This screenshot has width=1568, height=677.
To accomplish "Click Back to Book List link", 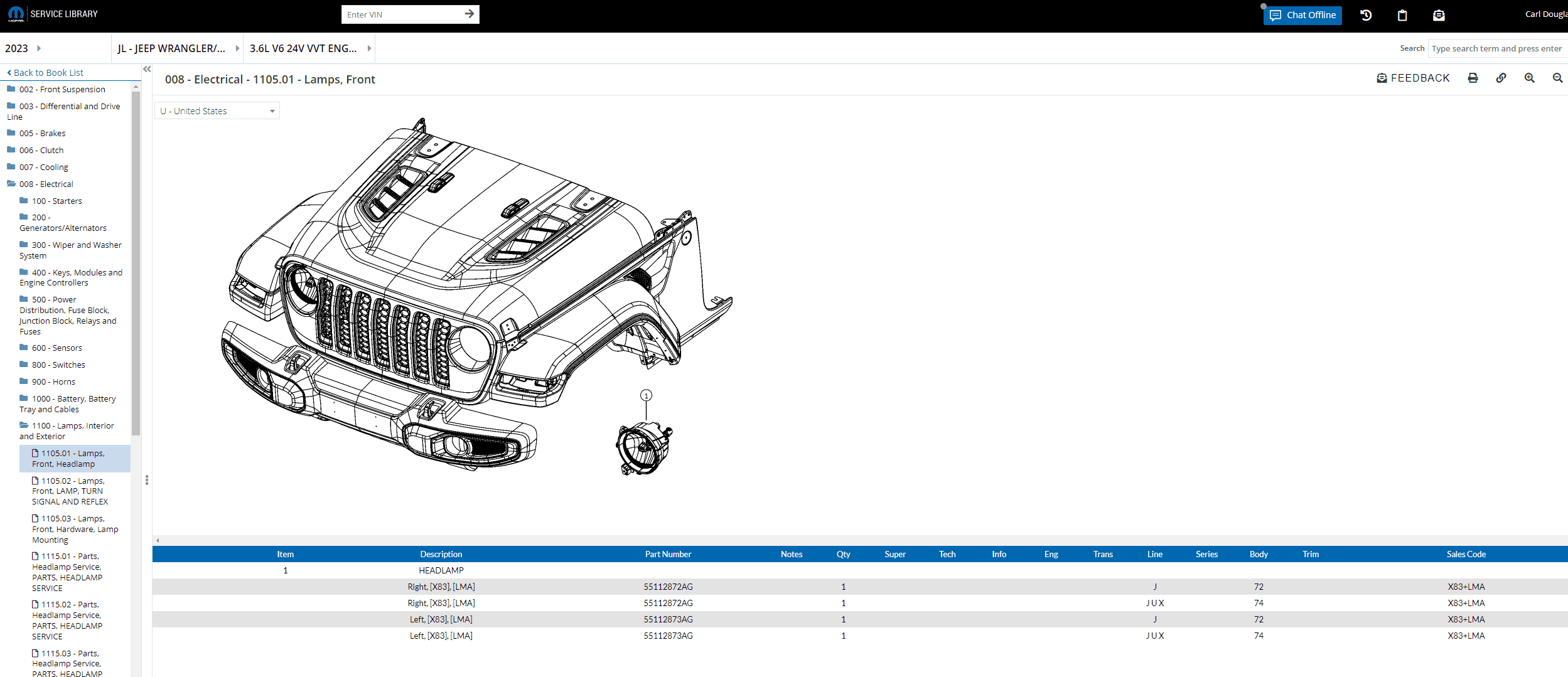I will (x=45, y=73).
